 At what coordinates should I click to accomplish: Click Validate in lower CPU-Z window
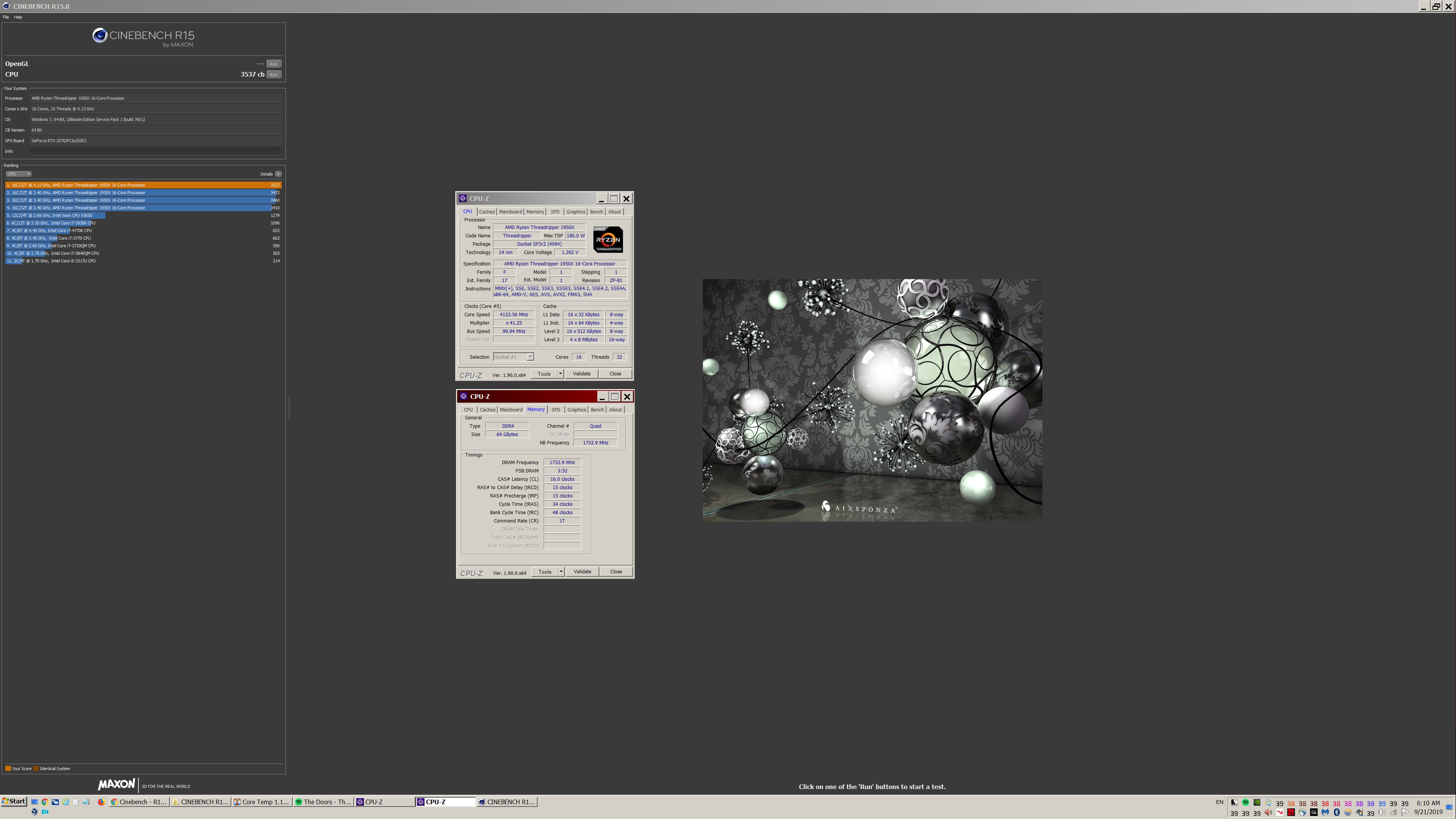click(583, 571)
